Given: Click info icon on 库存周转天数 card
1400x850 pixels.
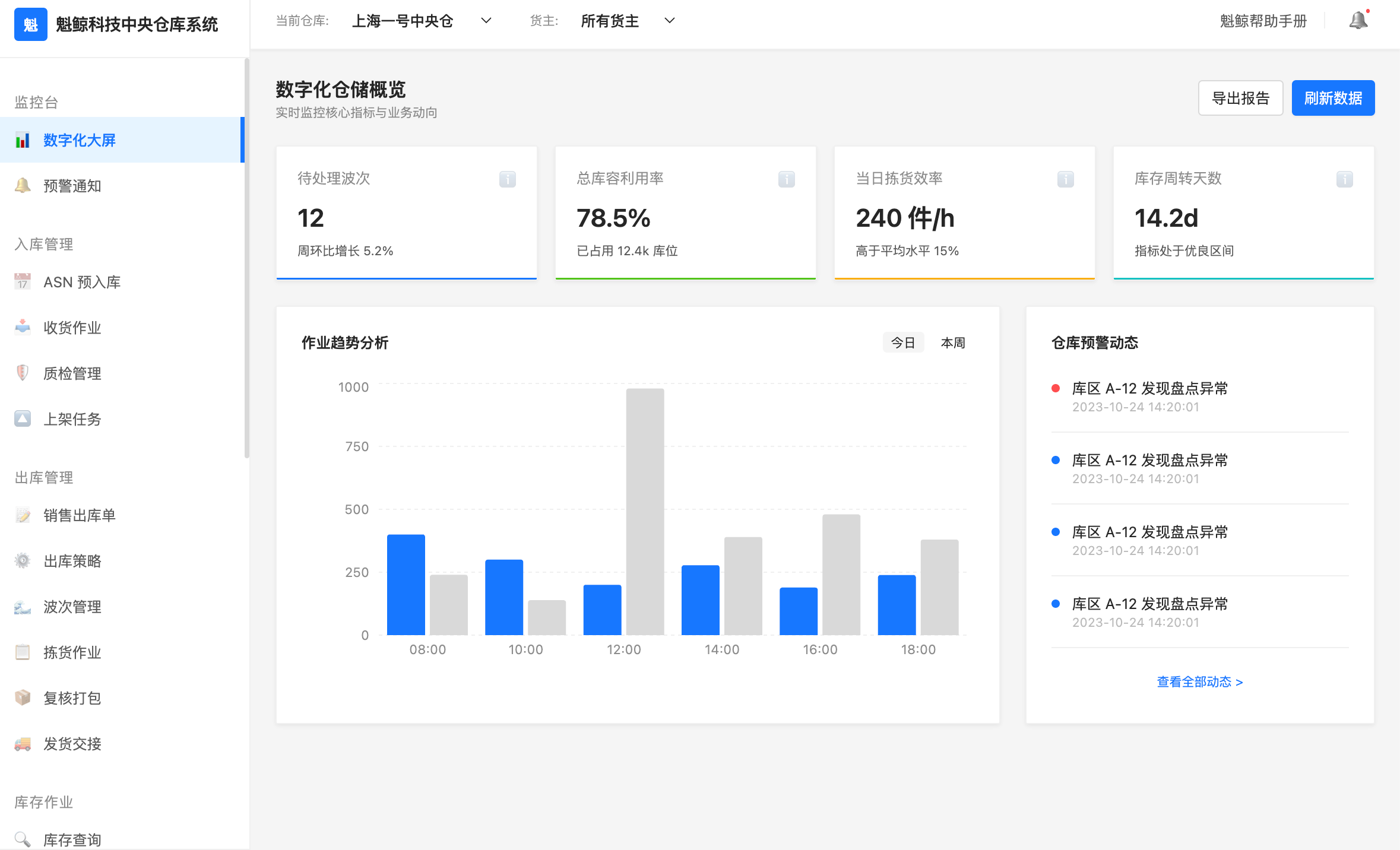Looking at the screenshot, I should [1345, 179].
